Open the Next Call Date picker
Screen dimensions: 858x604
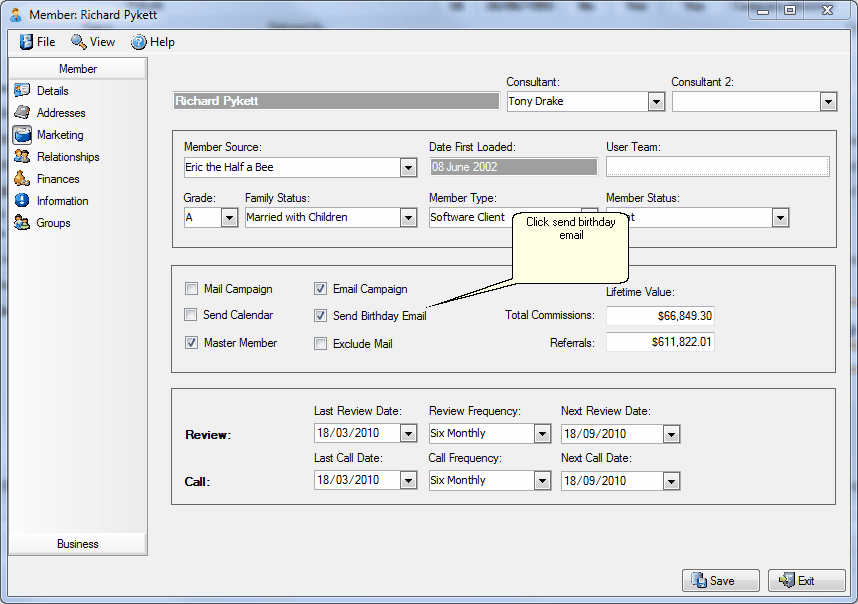point(671,481)
